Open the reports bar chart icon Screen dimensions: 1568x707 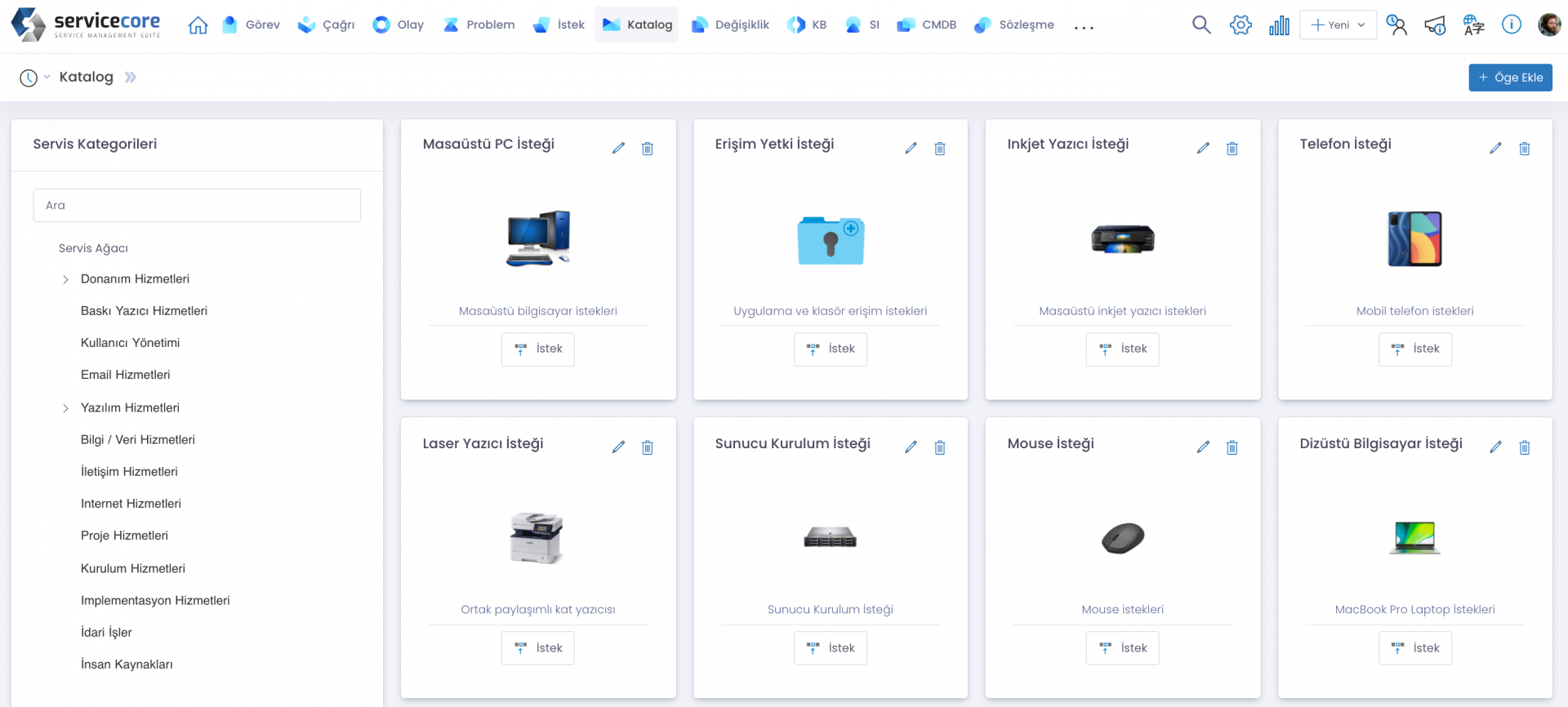[x=1279, y=25]
